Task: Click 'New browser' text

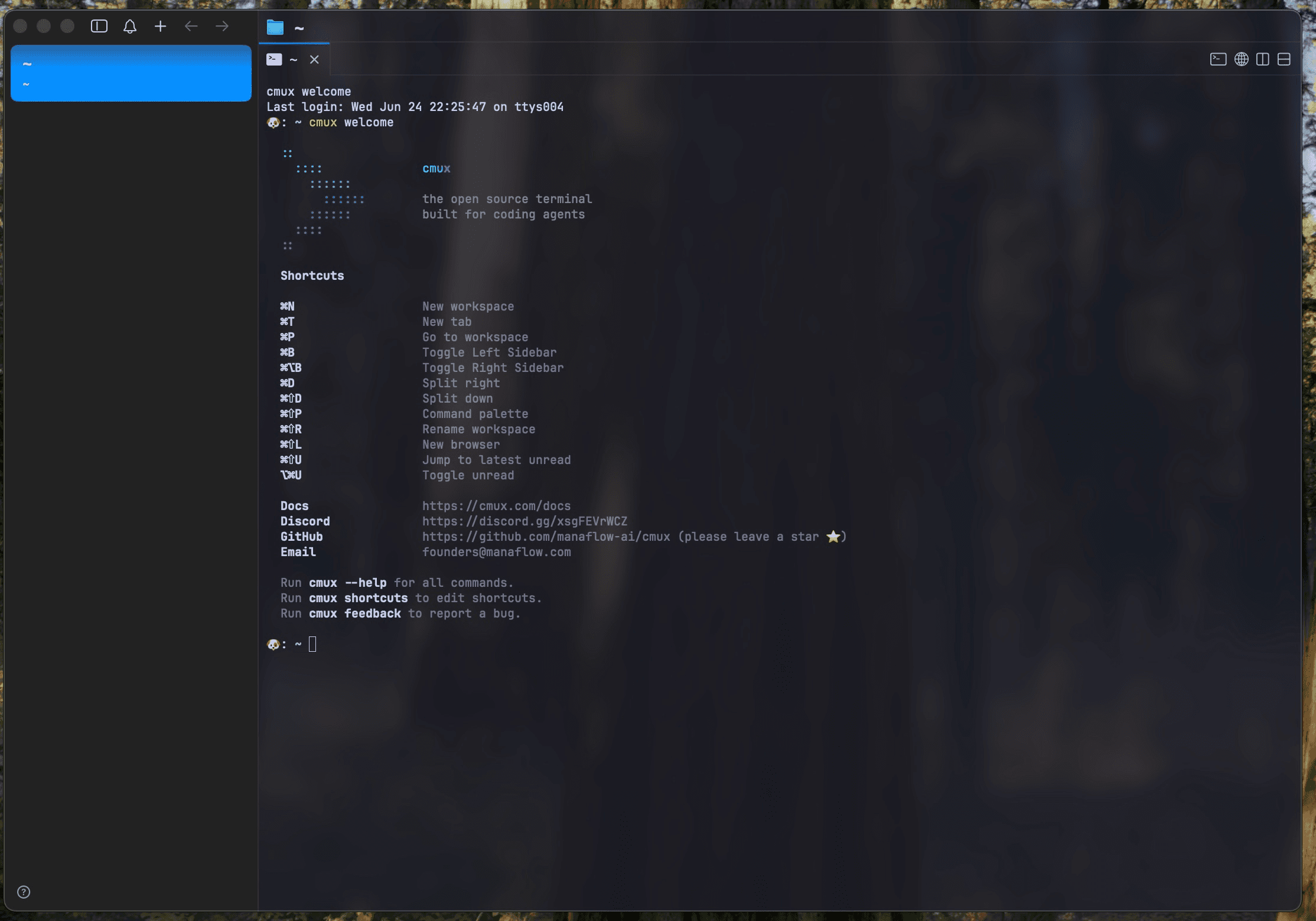Action: 461,445
